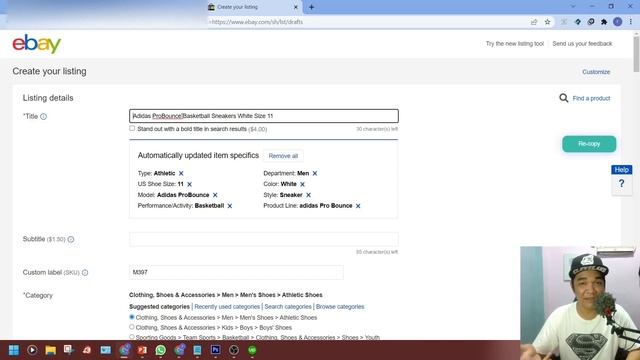Show Custom label SKU info icon

tap(85, 272)
